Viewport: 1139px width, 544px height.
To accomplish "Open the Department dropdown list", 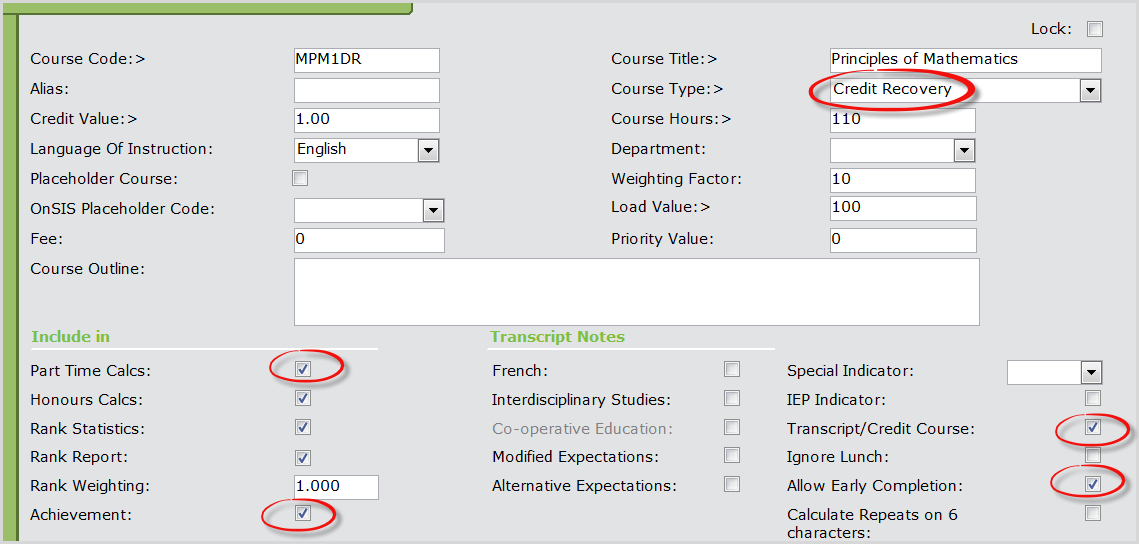I will pyautogui.click(x=964, y=150).
